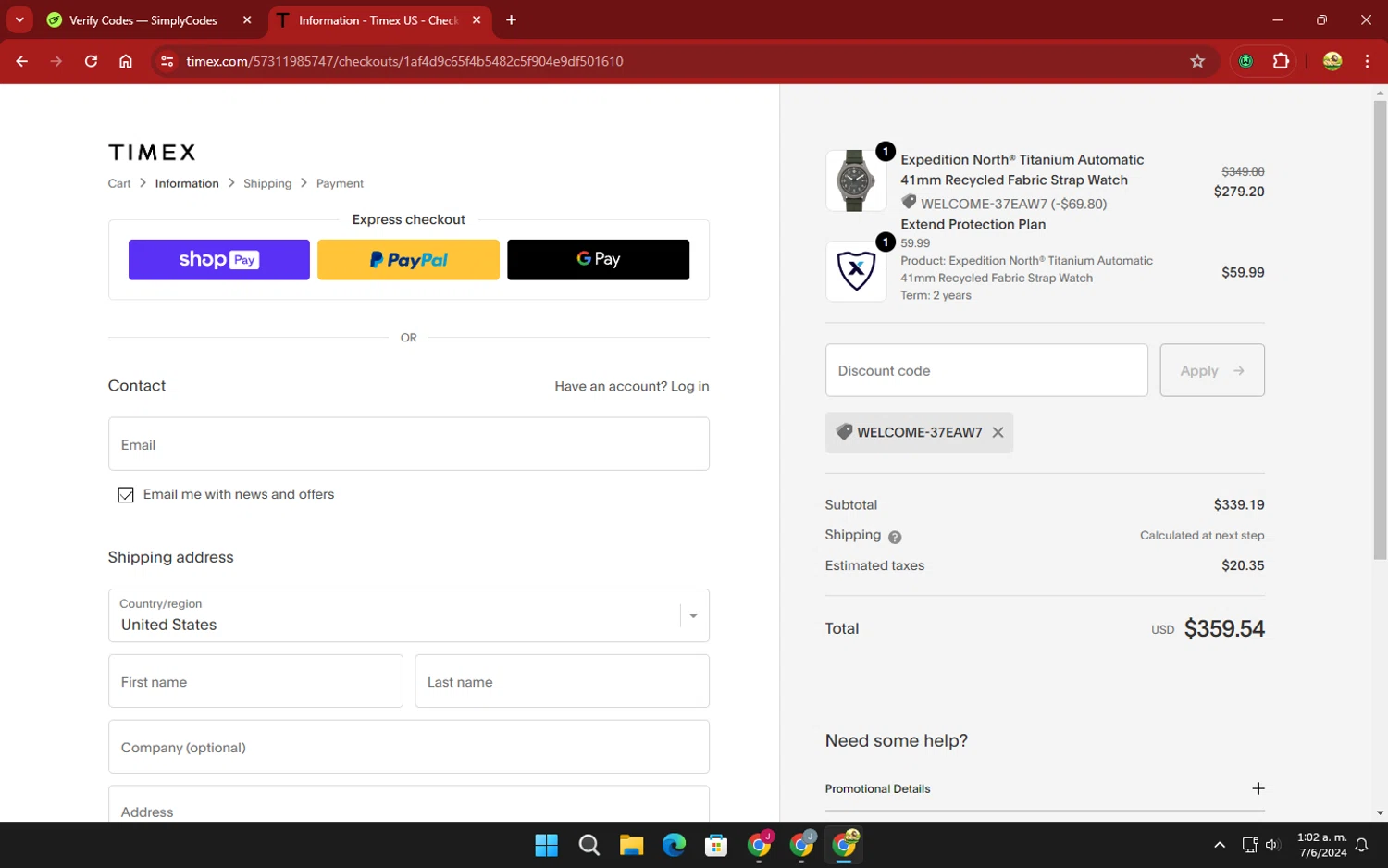
Task: Reload the checkout page
Action: [91, 61]
